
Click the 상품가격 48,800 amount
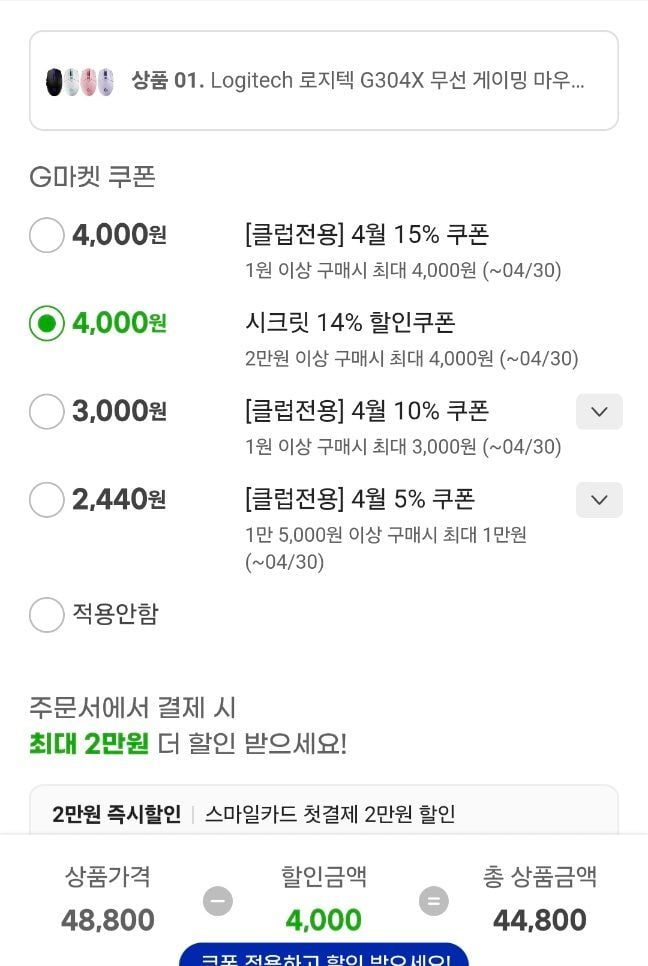pyautogui.click(x=108, y=920)
